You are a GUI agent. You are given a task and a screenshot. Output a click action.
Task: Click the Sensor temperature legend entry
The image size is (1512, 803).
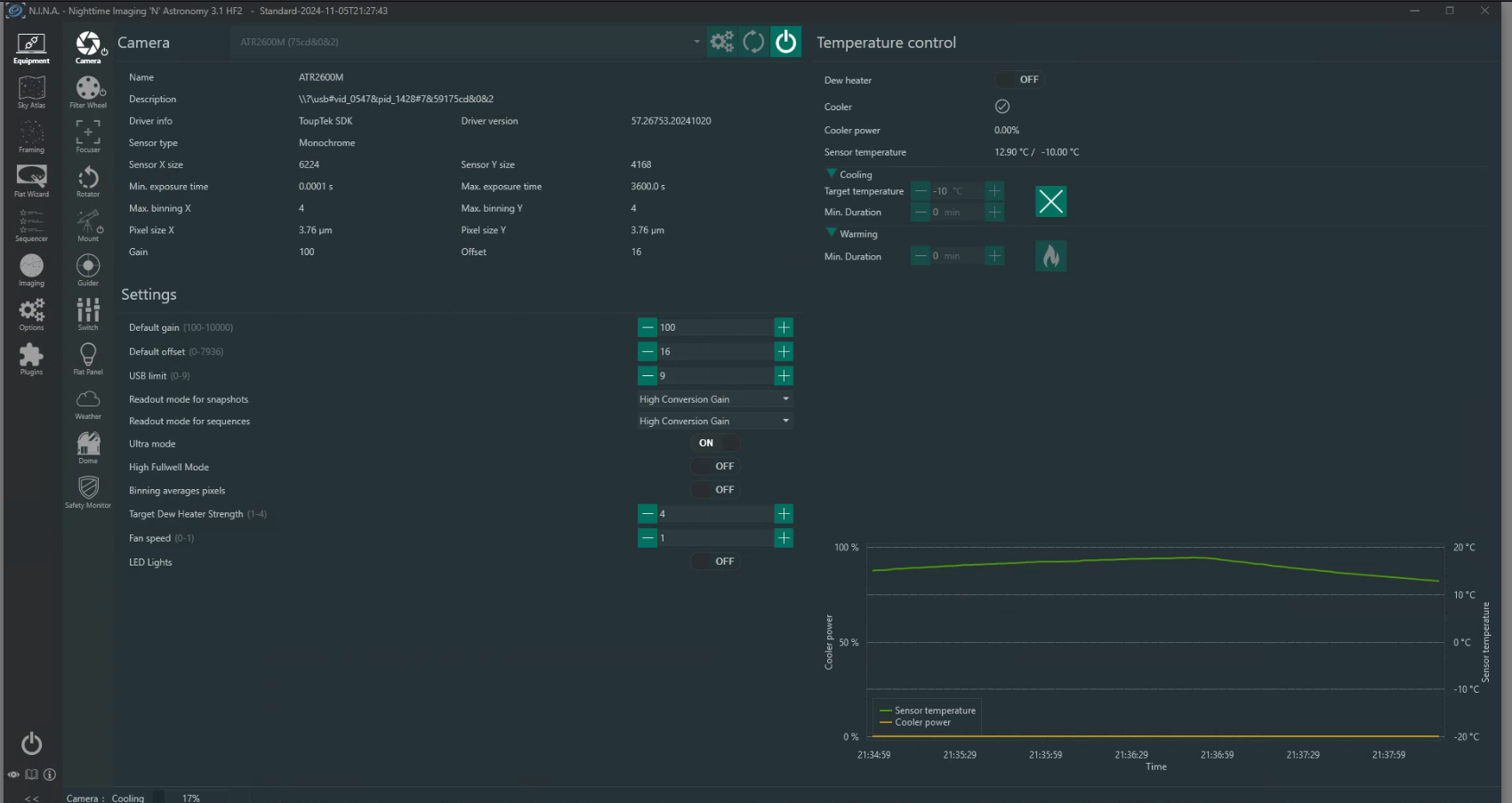tap(928, 711)
